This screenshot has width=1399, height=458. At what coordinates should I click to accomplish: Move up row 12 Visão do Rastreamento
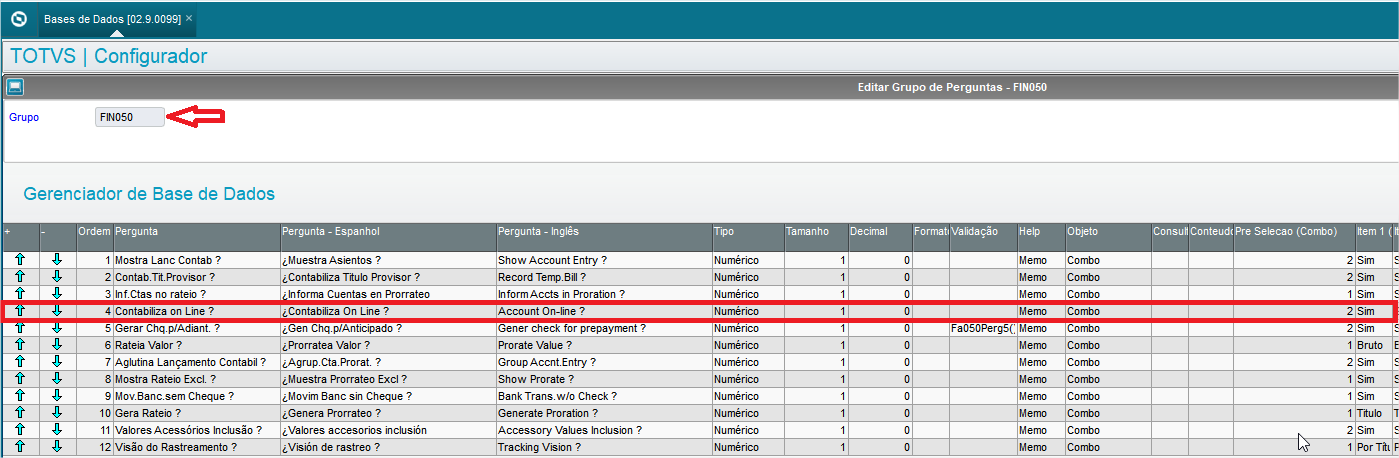[20, 447]
